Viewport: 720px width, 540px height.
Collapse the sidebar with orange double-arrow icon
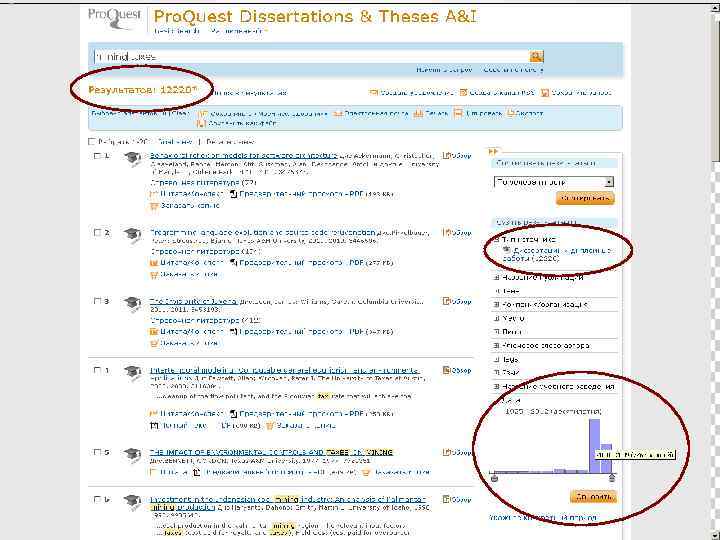[493, 151]
